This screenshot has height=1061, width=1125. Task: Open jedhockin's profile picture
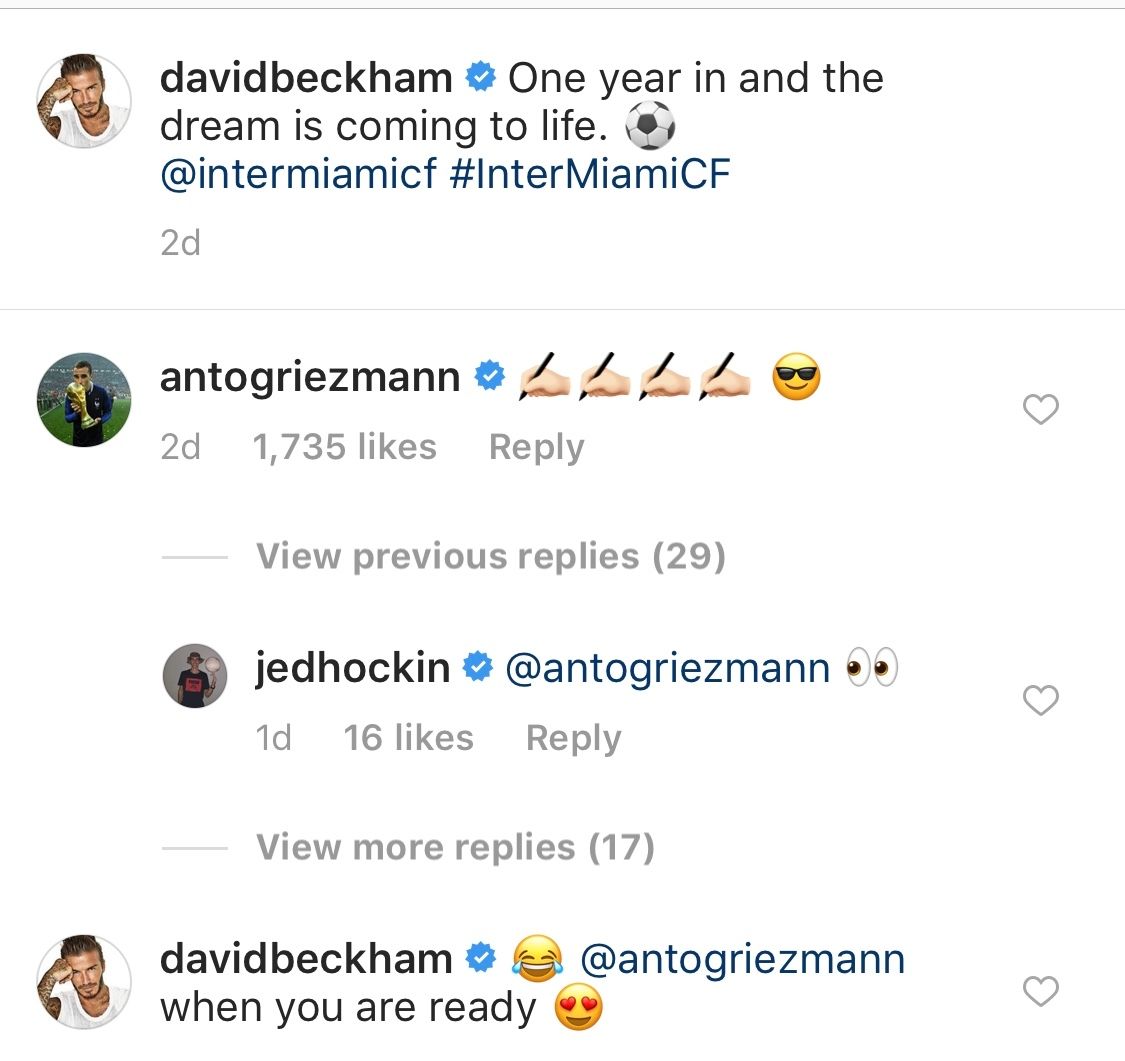(x=195, y=675)
